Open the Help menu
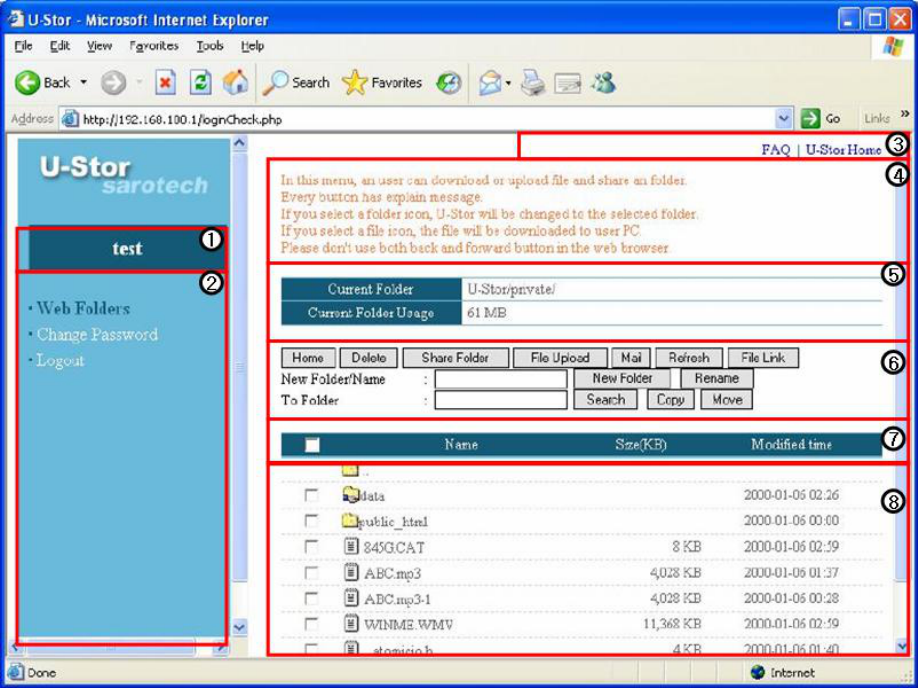 point(252,46)
